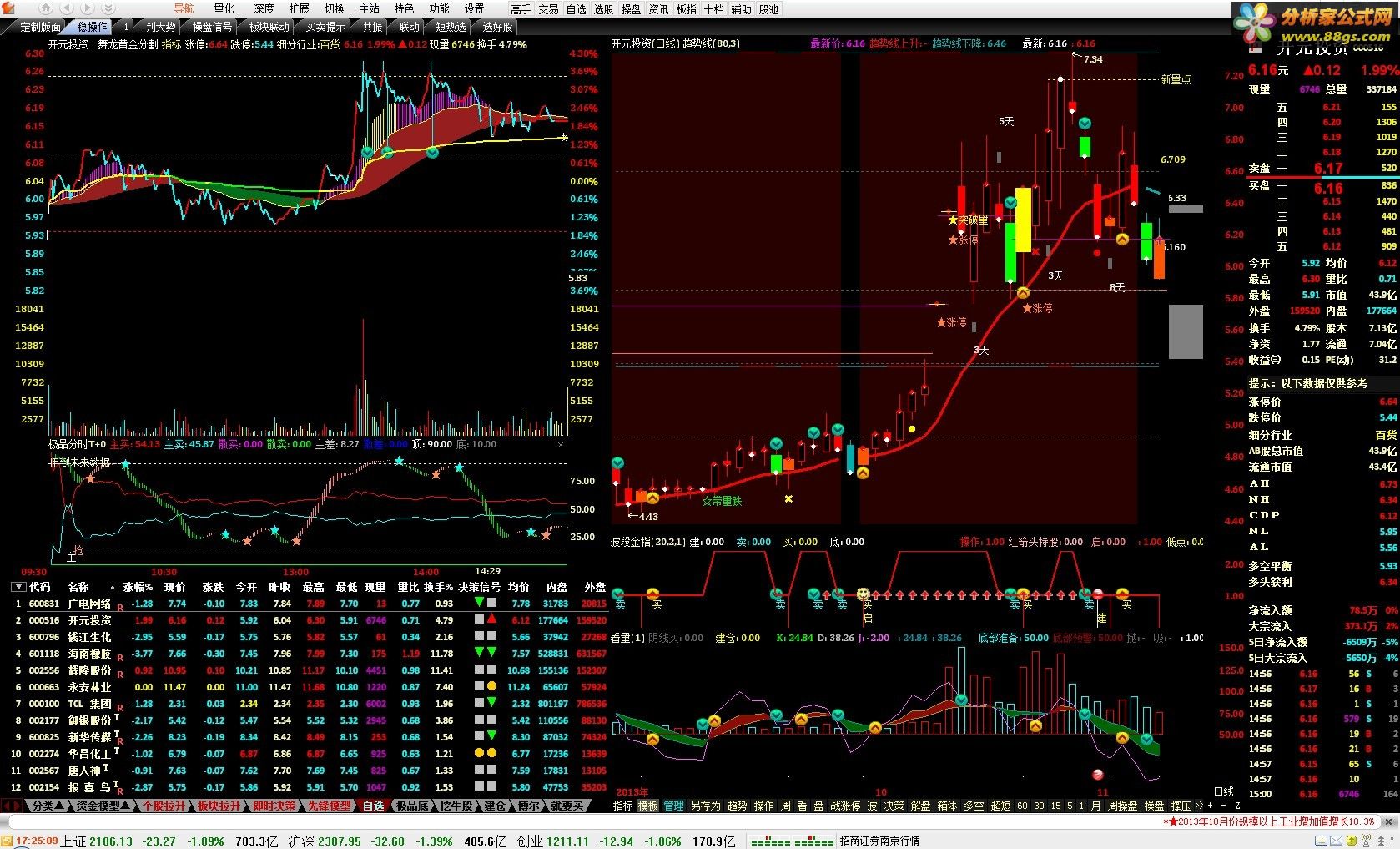Screen dimensions: 1400x849
Task: Click the 招商证券南京行情 status bar label
Action: (x=879, y=841)
